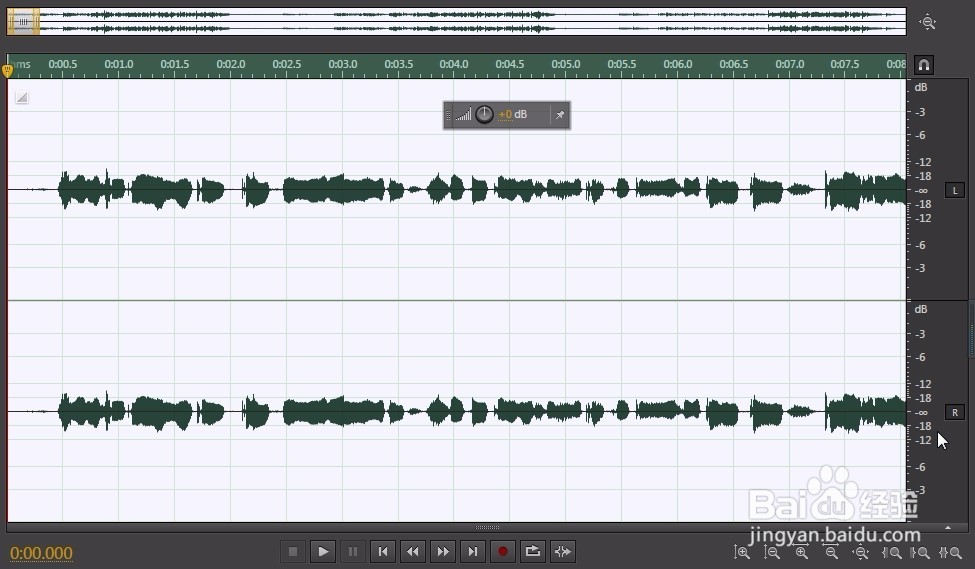This screenshot has width=975, height=569.
Task: Click the Rewind button
Action: [413, 552]
